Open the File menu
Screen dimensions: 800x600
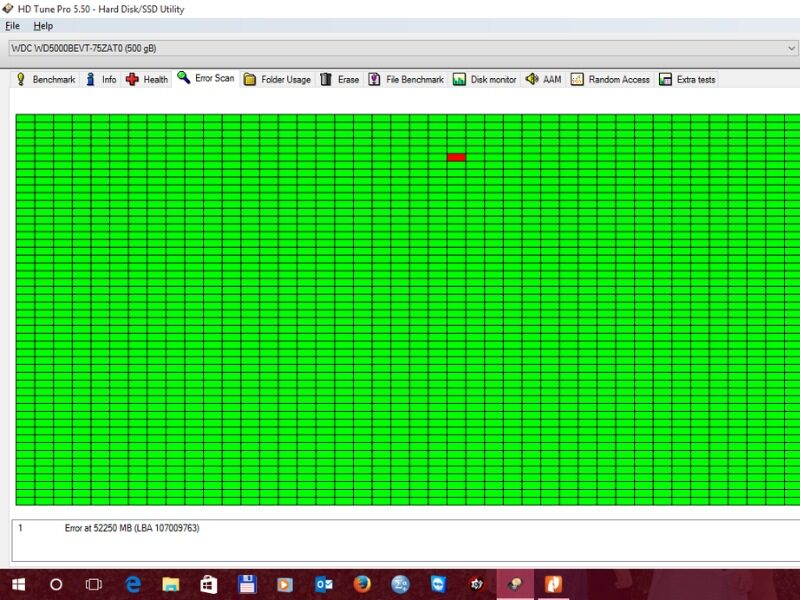click(12, 26)
